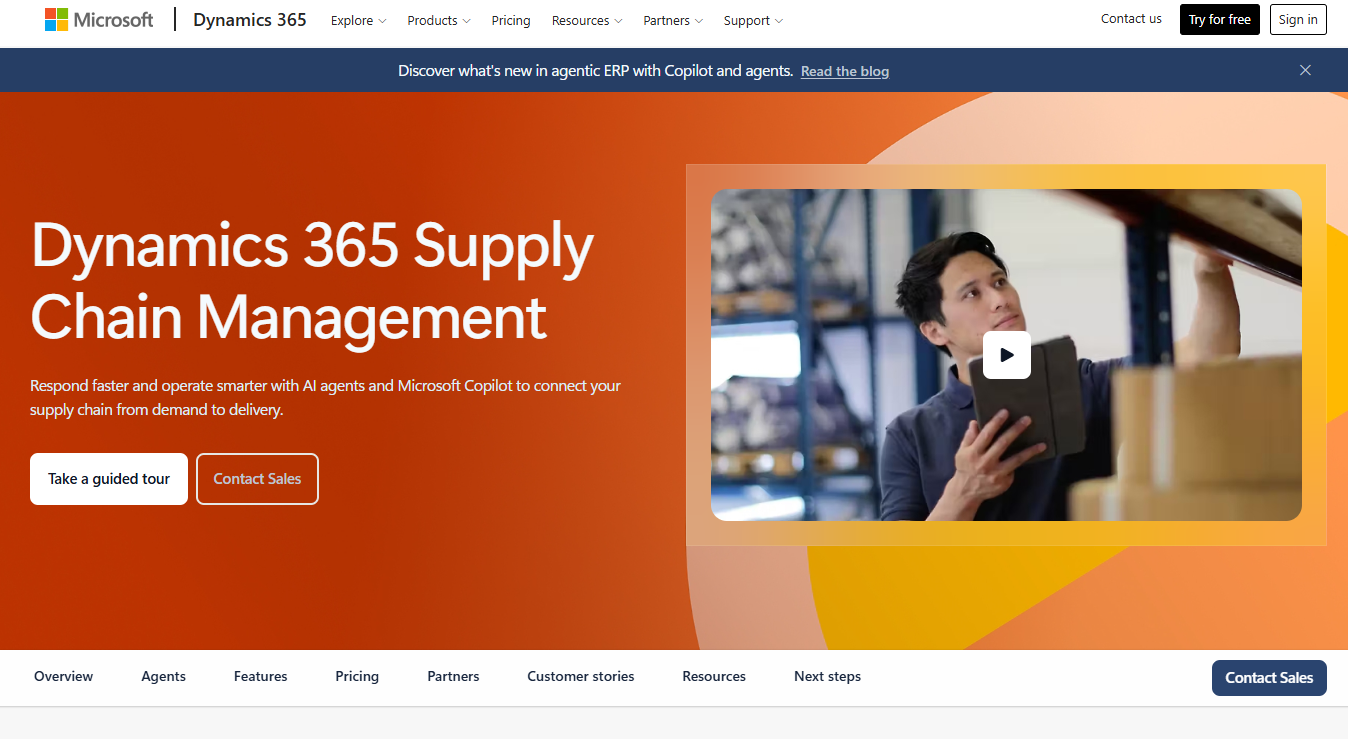Image resolution: width=1348 pixels, height=739 pixels.
Task: Follow the Read the blog link
Action: click(x=845, y=71)
